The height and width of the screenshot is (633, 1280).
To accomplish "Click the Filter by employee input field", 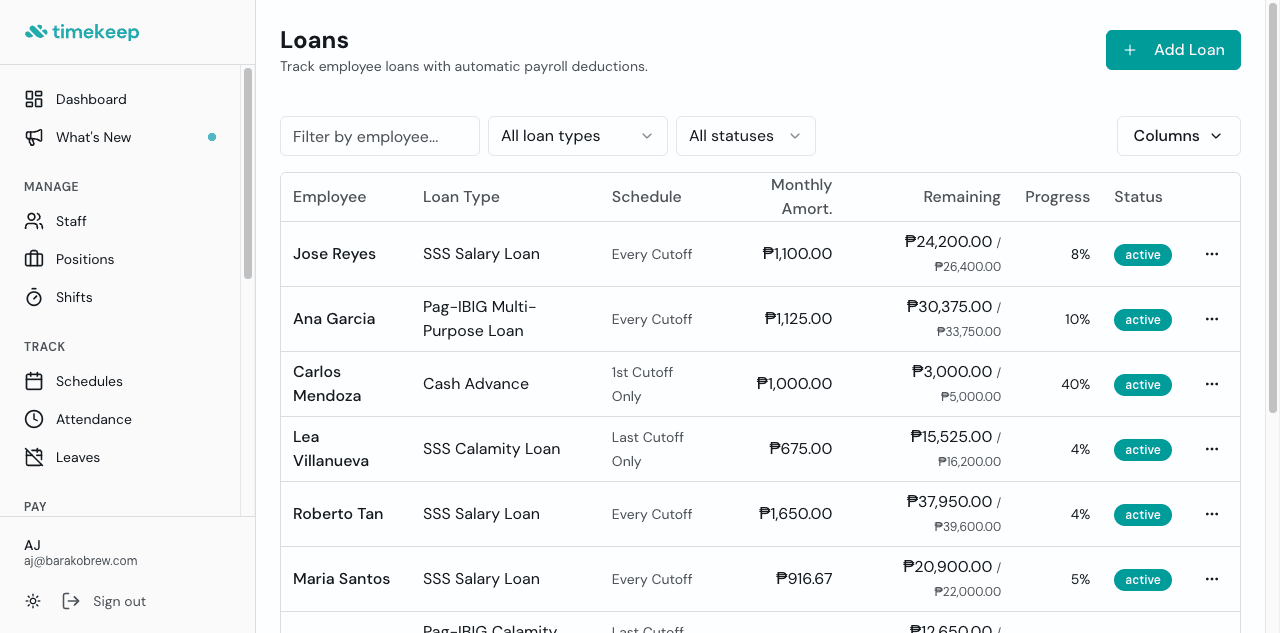I will coord(379,135).
